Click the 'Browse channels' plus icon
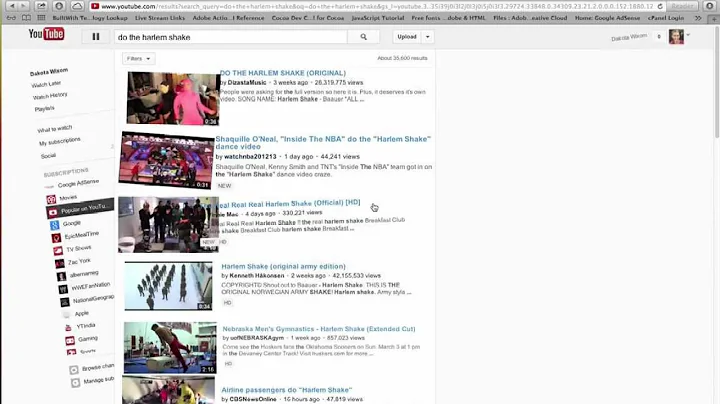720x404 pixels. click(x=74, y=370)
